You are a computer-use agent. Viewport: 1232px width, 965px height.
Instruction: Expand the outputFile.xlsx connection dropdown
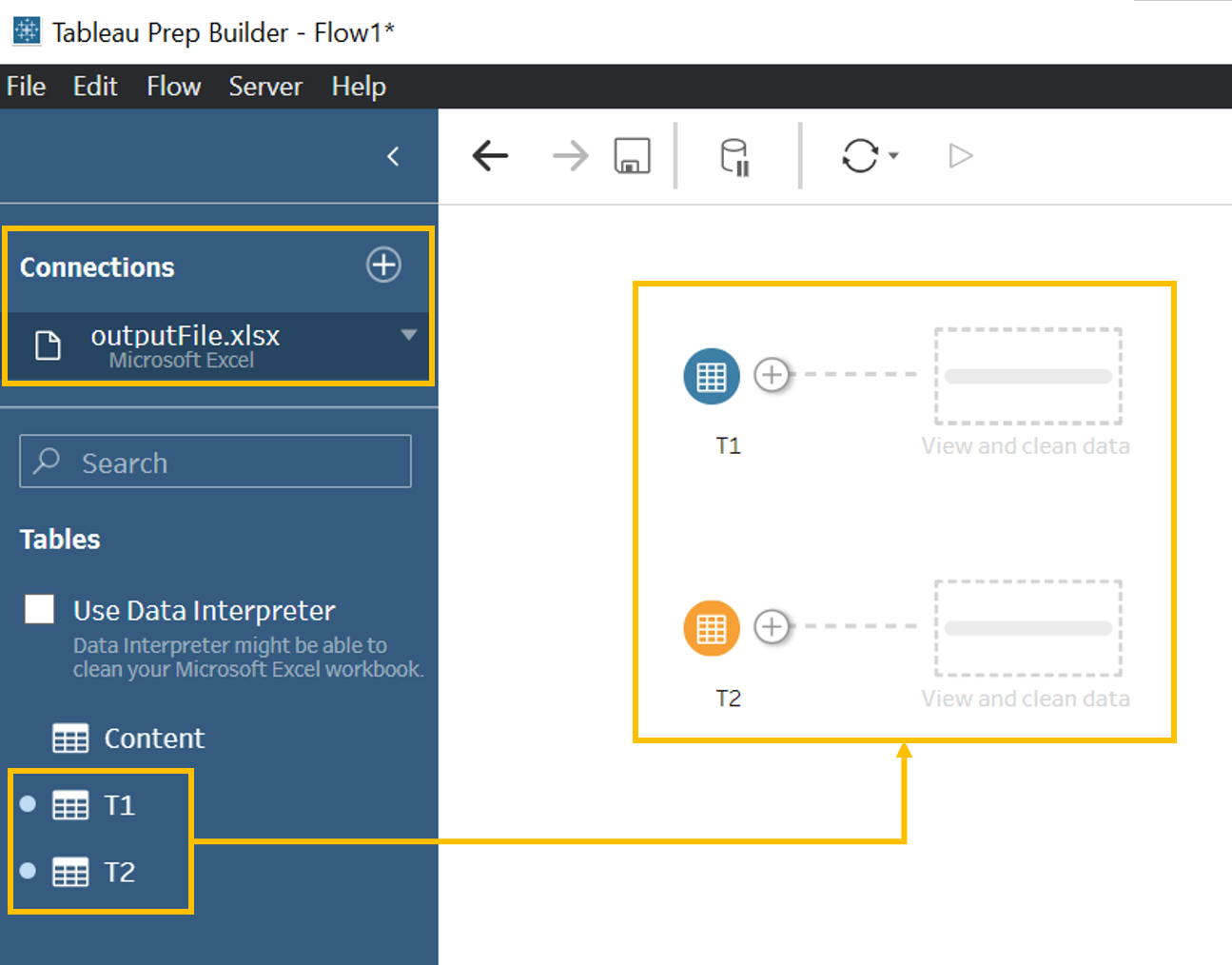[409, 335]
